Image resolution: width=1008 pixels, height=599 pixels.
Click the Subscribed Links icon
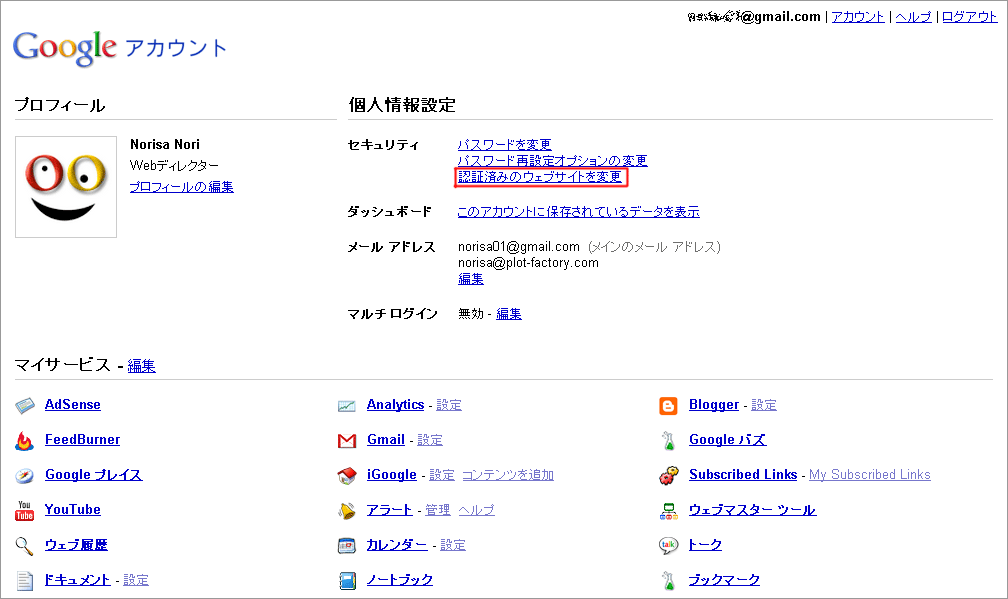tap(669, 476)
